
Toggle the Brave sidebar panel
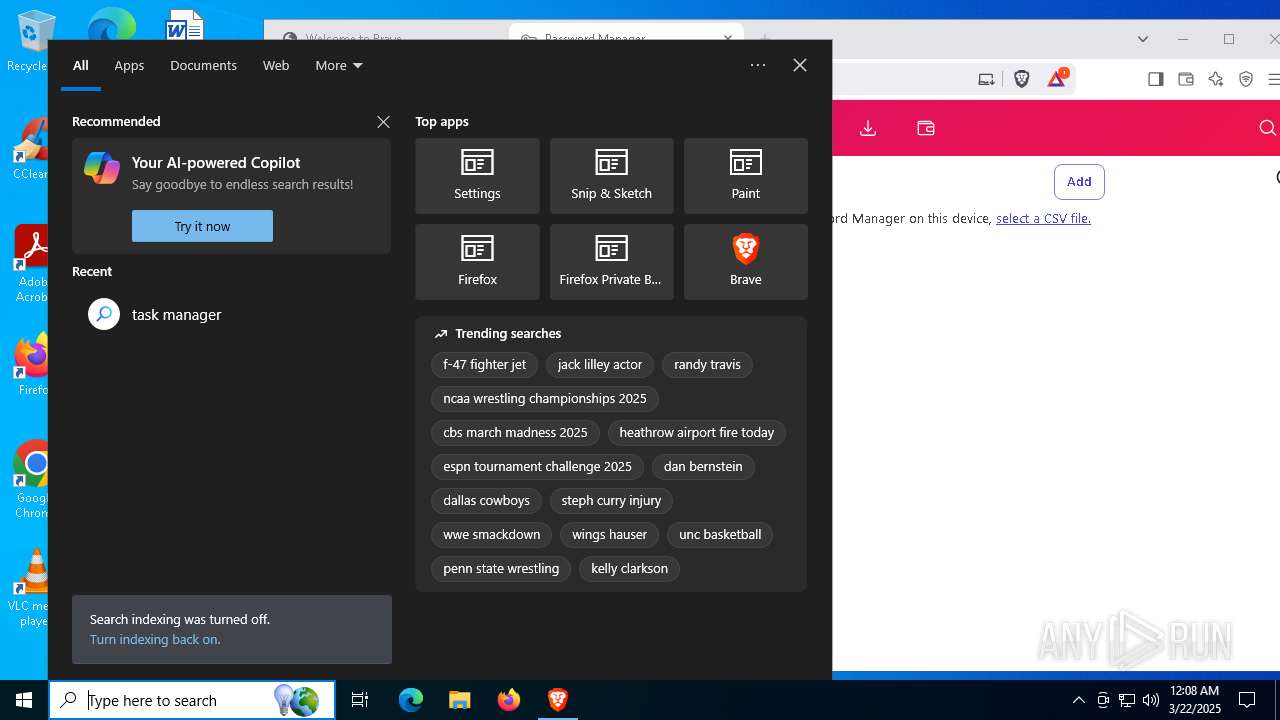(x=1156, y=79)
